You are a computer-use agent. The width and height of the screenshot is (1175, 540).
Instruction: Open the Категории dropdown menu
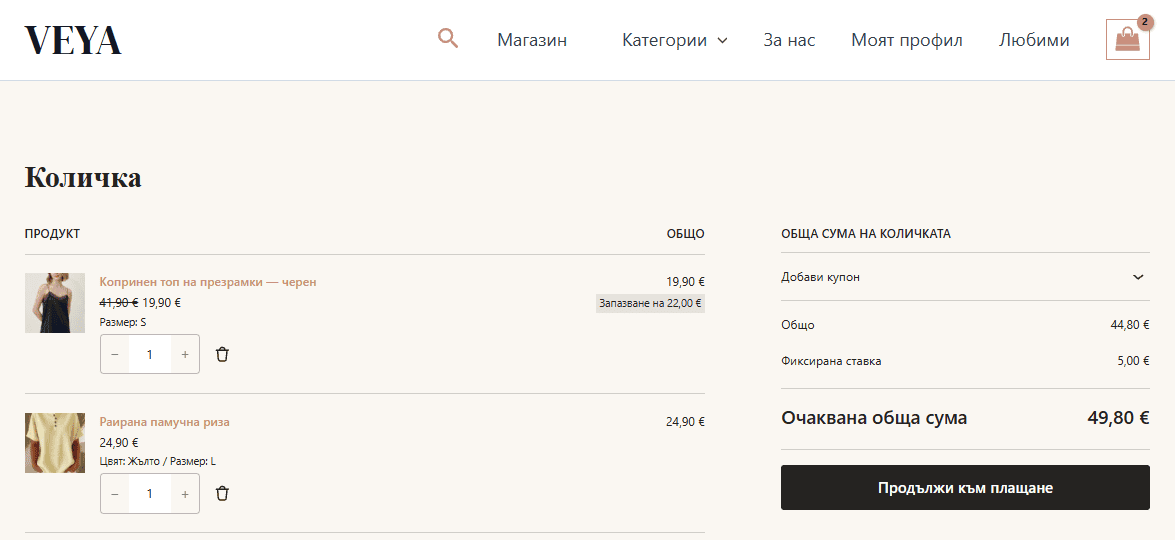click(x=674, y=40)
